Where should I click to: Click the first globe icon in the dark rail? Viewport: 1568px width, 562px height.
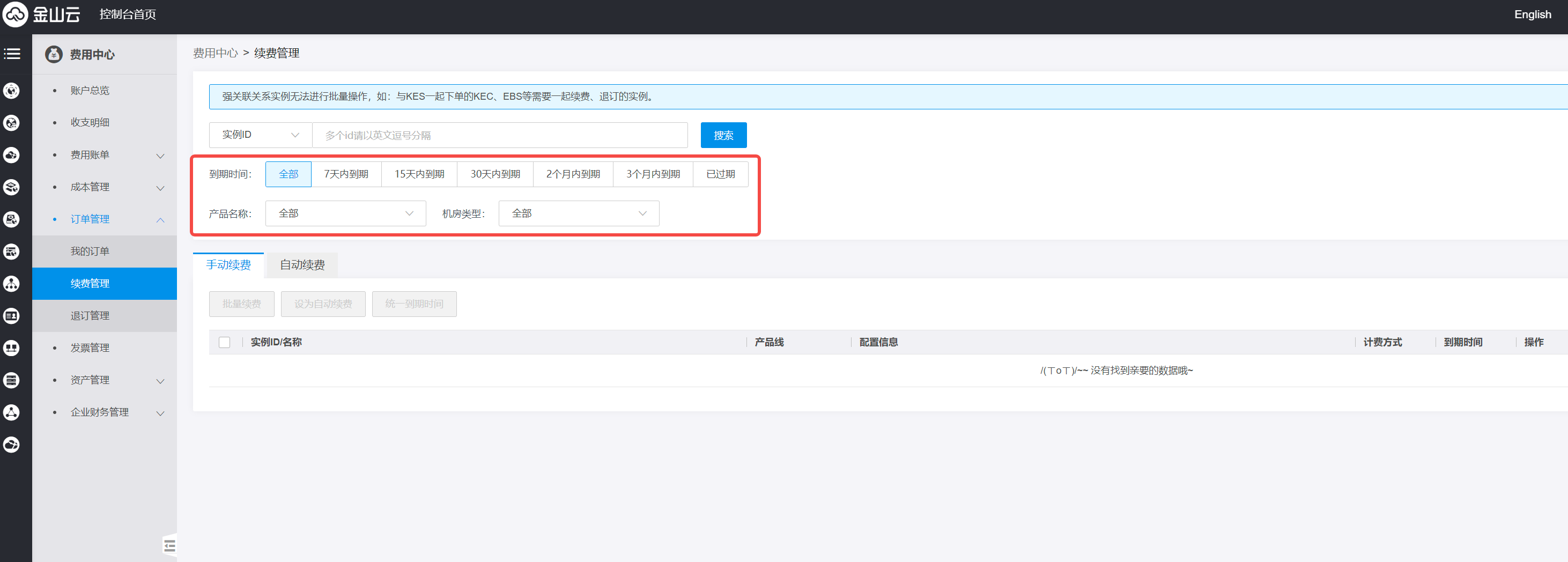click(12, 91)
